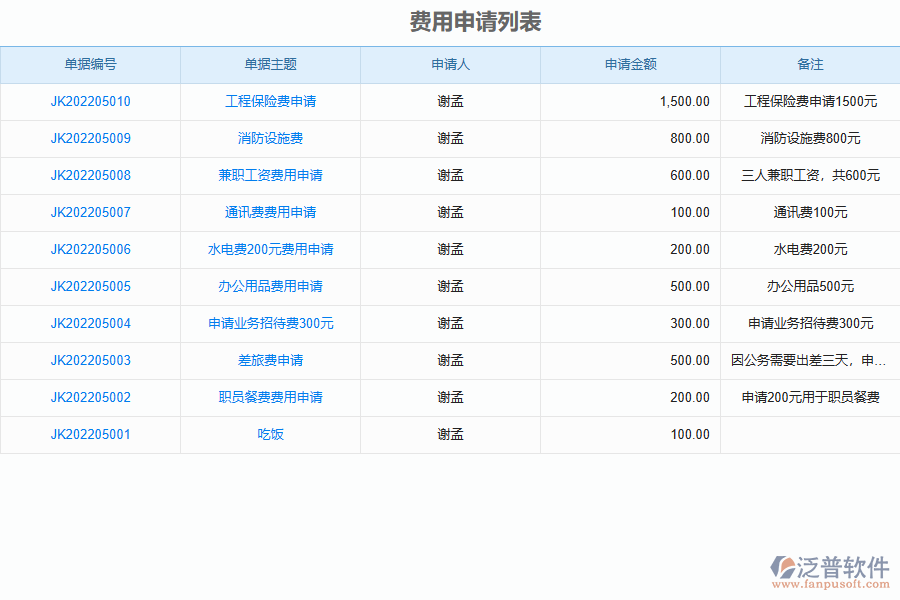This screenshot has width=900, height=600.
Task: Select the remark 消防设施费800元
Action: (810, 138)
